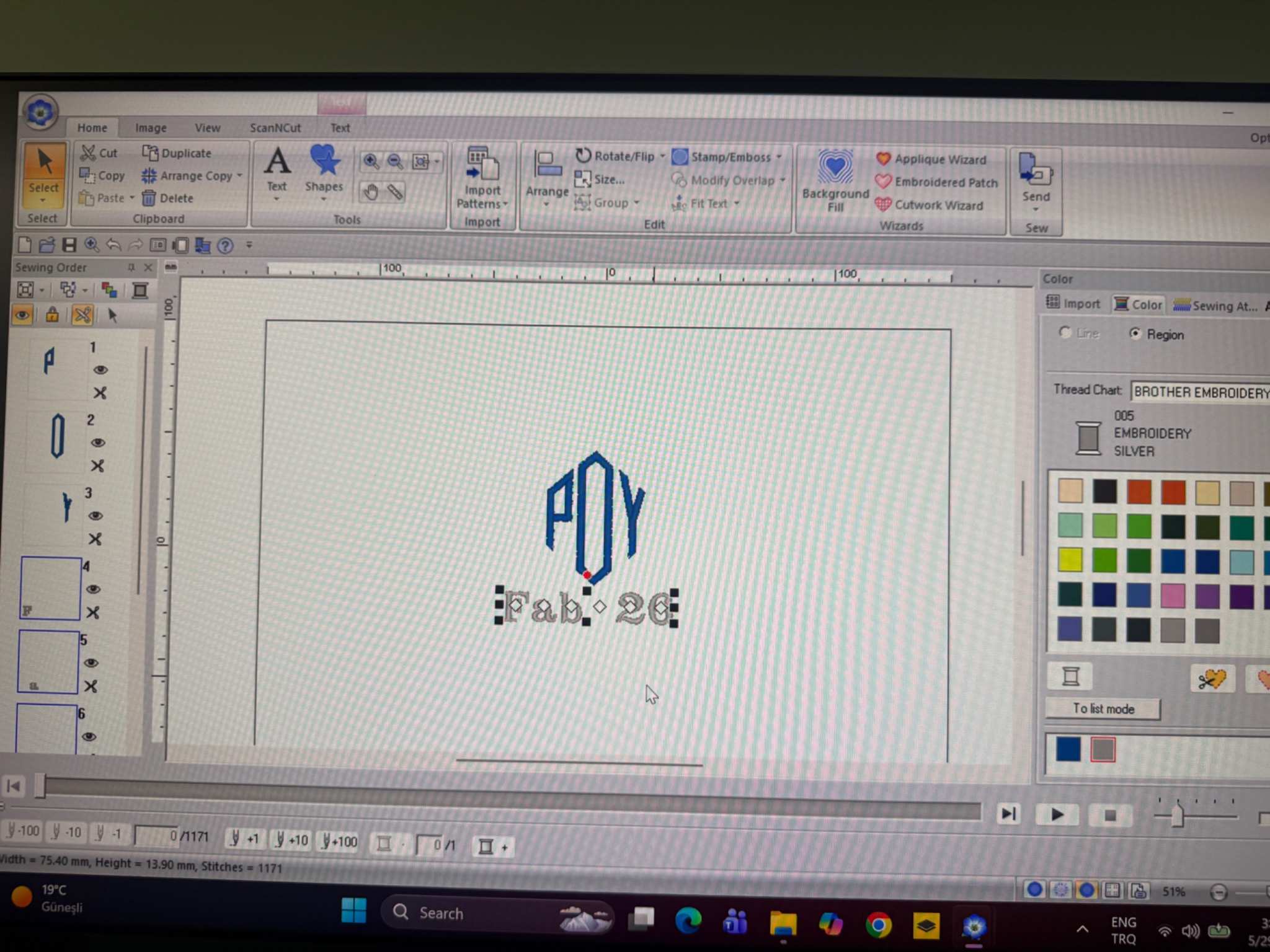
Task: Expand the Arrange Copy dropdown
Action: click(239, 175)
